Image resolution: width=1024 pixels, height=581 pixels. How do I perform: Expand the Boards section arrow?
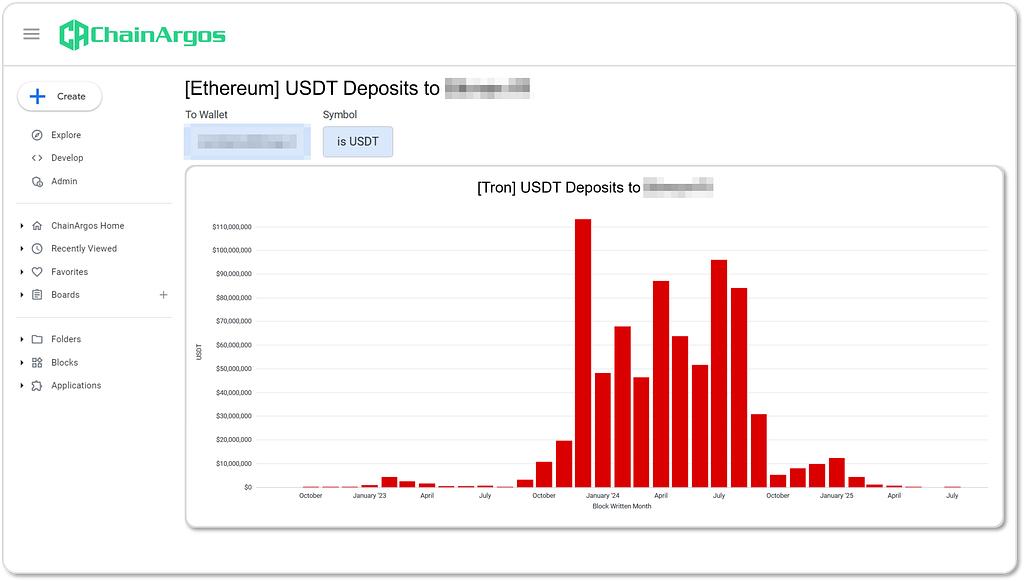(x=22, y=295)
